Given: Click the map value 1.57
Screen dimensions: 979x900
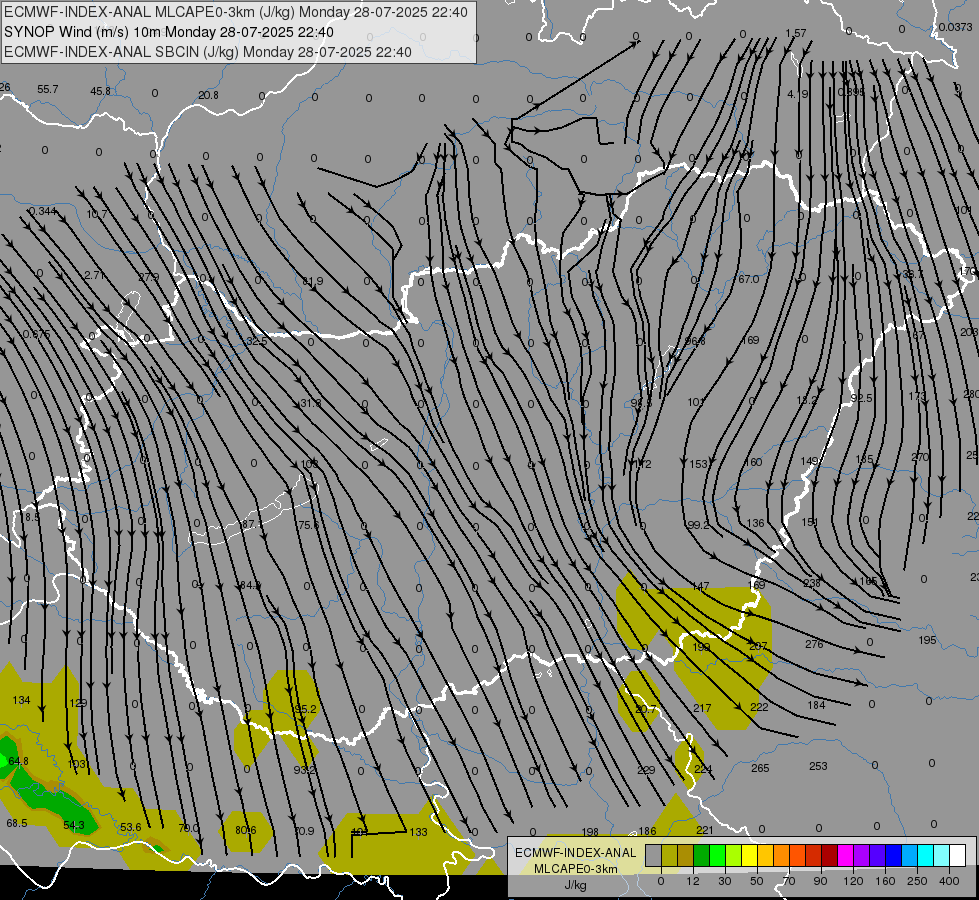Looking at the screenshot, I should pos(795,33).
